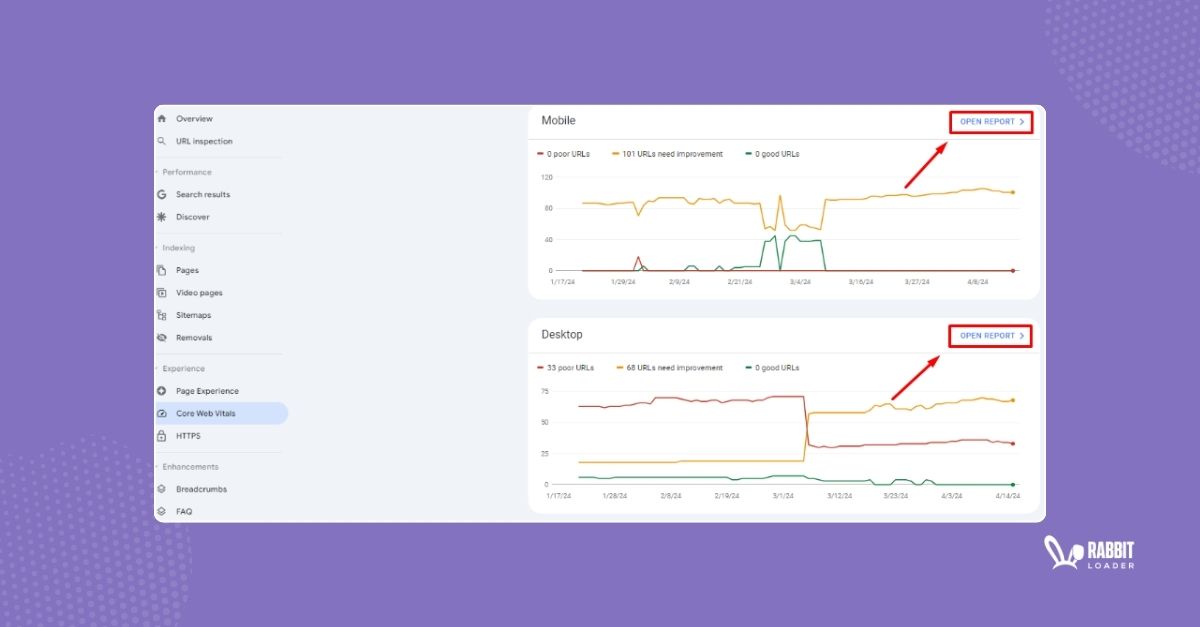Screen dimensions: 1200x627
Task: Collapse the Performance section
Action: click(184, 172)
